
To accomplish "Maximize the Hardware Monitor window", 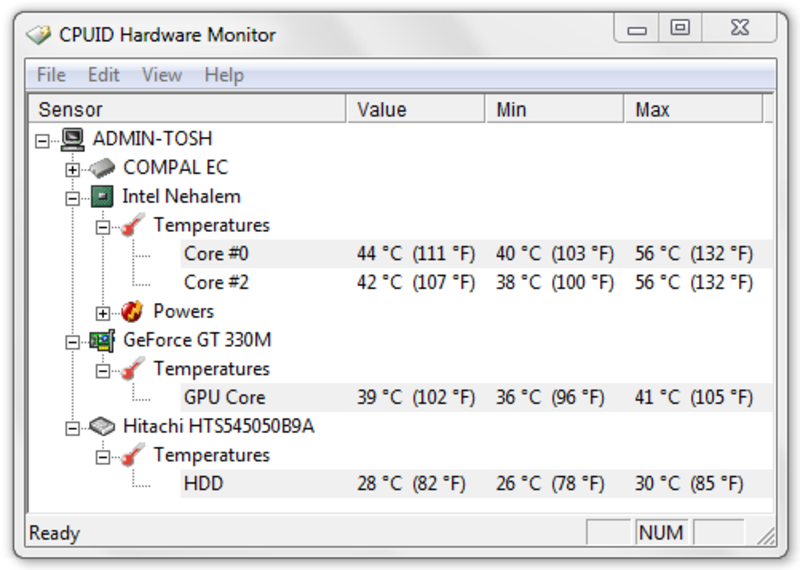I will pos(680,28).
